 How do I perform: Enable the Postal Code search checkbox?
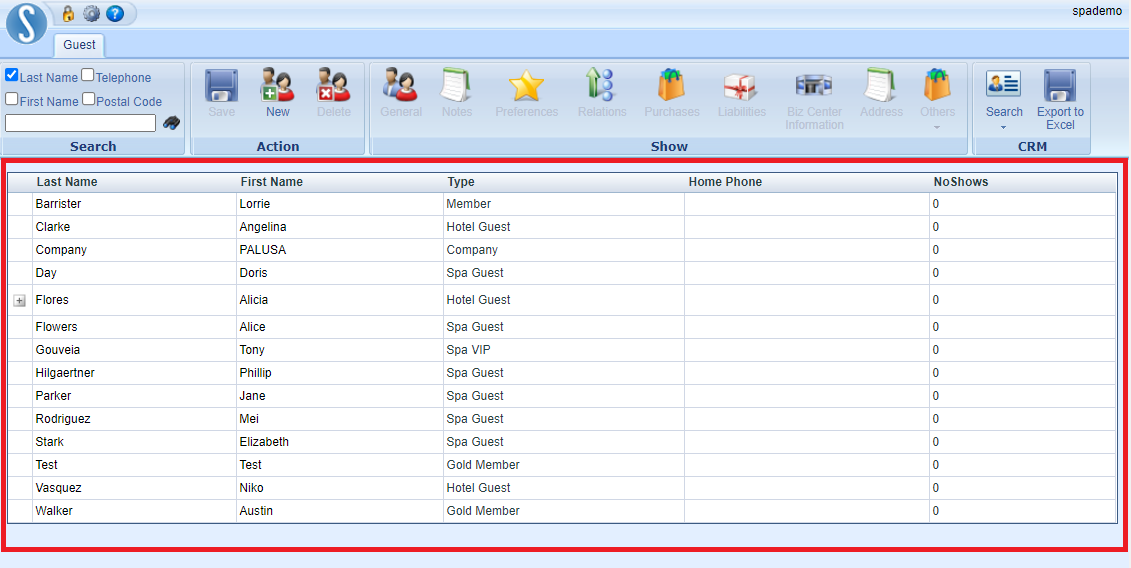tap(88, 99)
